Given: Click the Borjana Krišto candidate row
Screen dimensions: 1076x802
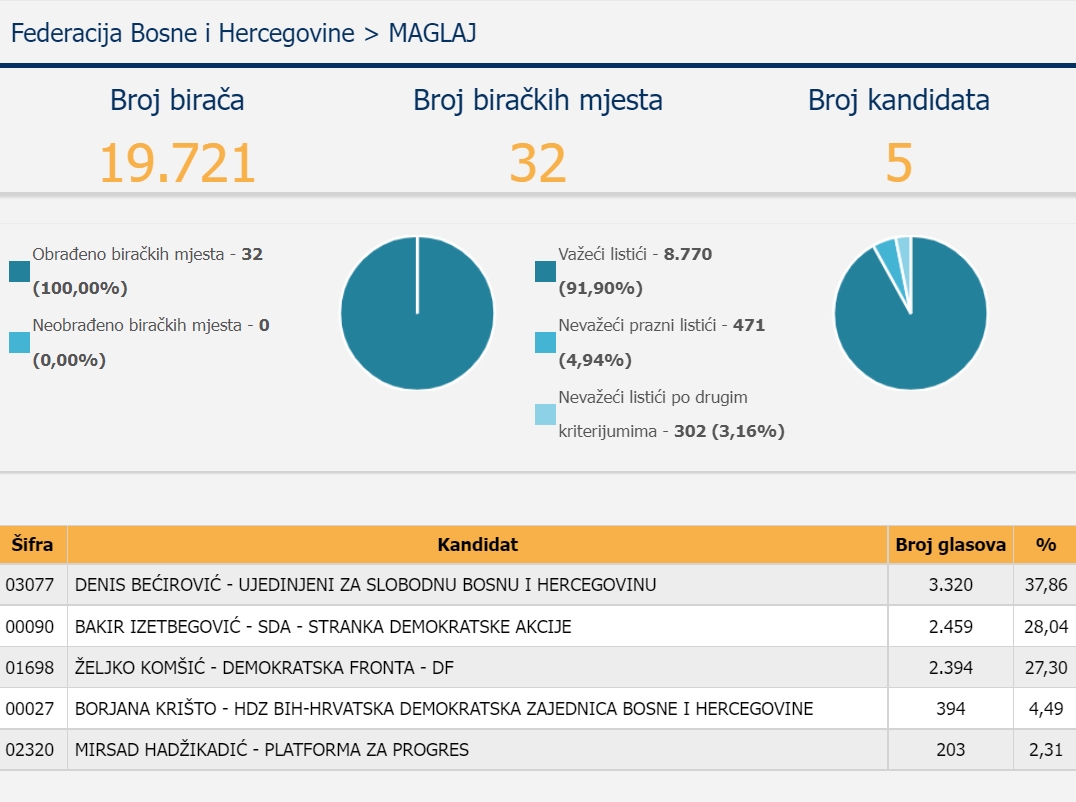Looking at the screenshot, I should tap(443, 709).
